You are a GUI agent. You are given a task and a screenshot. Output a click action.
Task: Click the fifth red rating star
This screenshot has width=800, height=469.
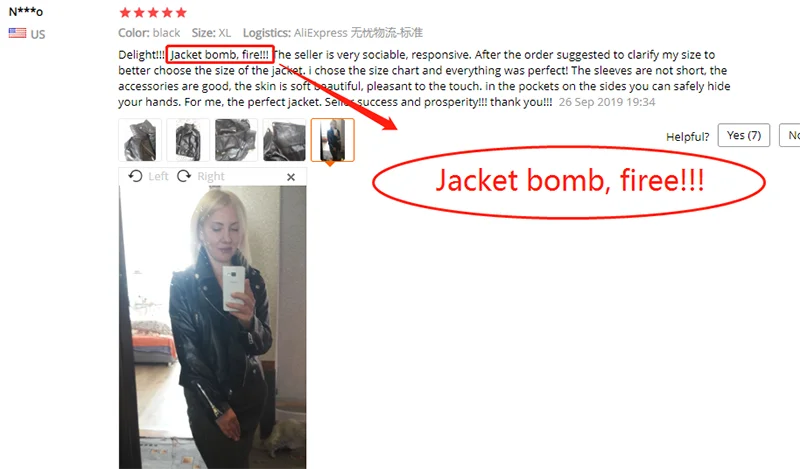point(181,12)
